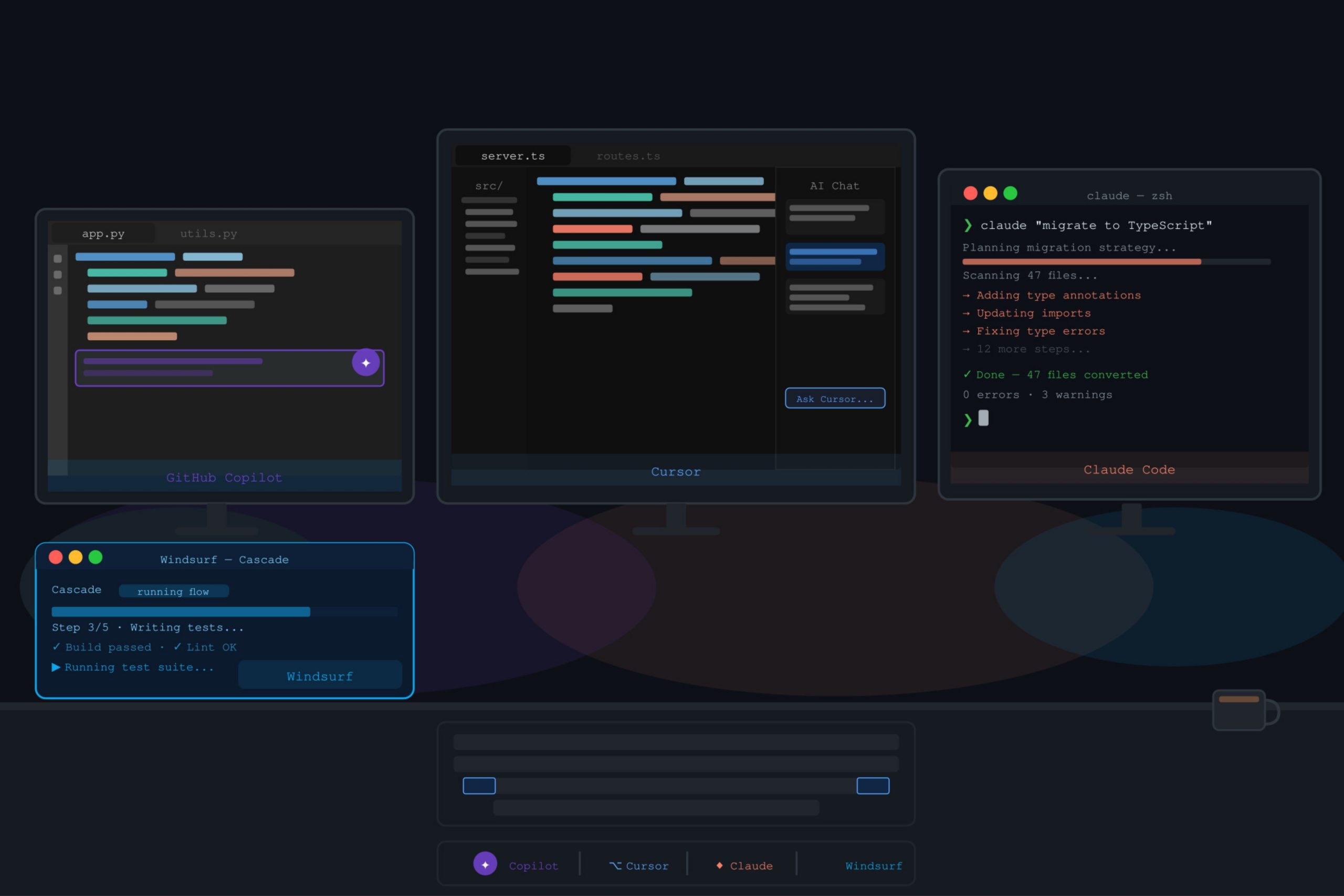Click "Planning migration strategy..." text
The height and width of the screenshot is (896, 1344).
click(x=1069, y=247)
